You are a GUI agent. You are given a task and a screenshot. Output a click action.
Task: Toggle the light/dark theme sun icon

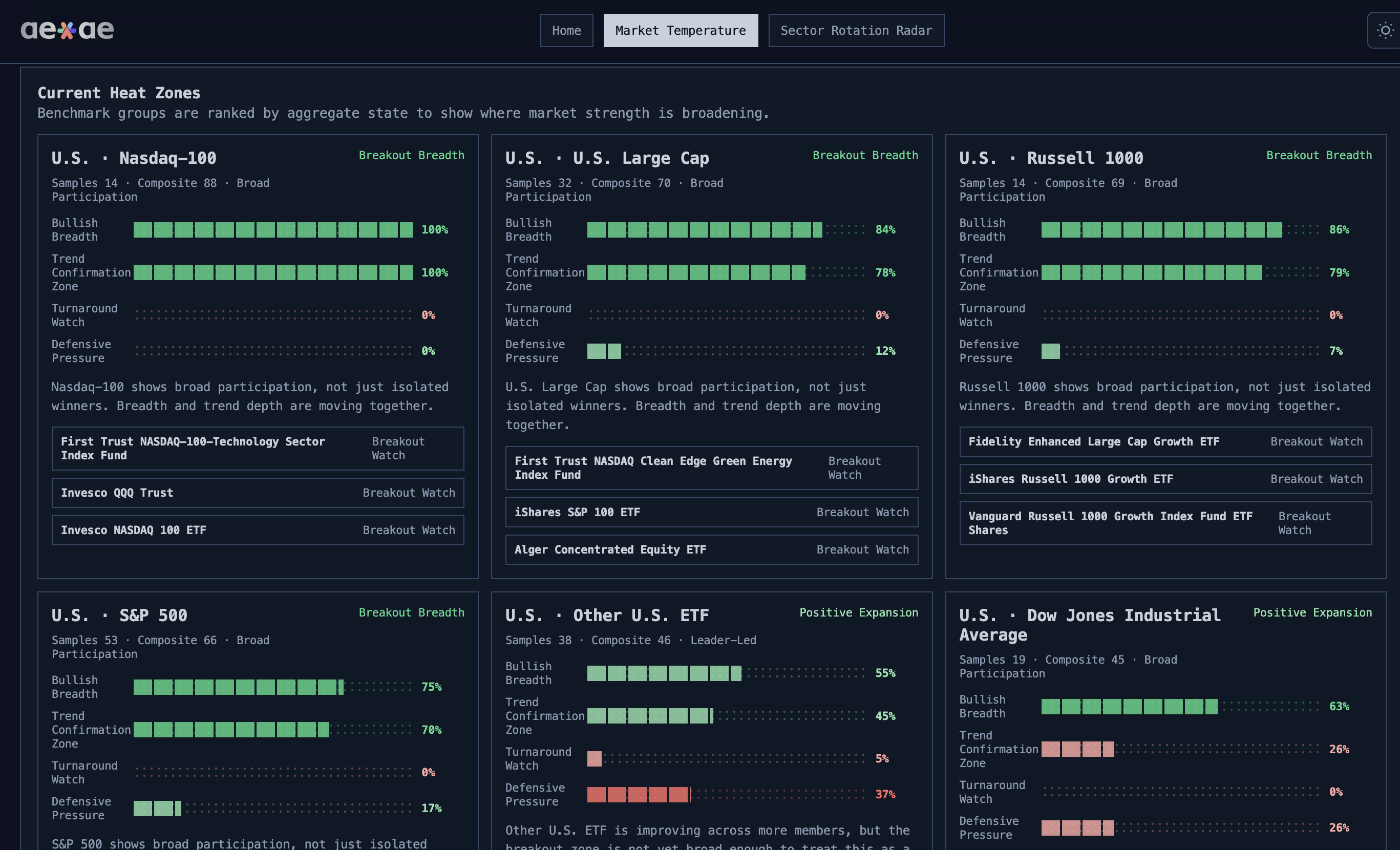[x=1385, y=30]
